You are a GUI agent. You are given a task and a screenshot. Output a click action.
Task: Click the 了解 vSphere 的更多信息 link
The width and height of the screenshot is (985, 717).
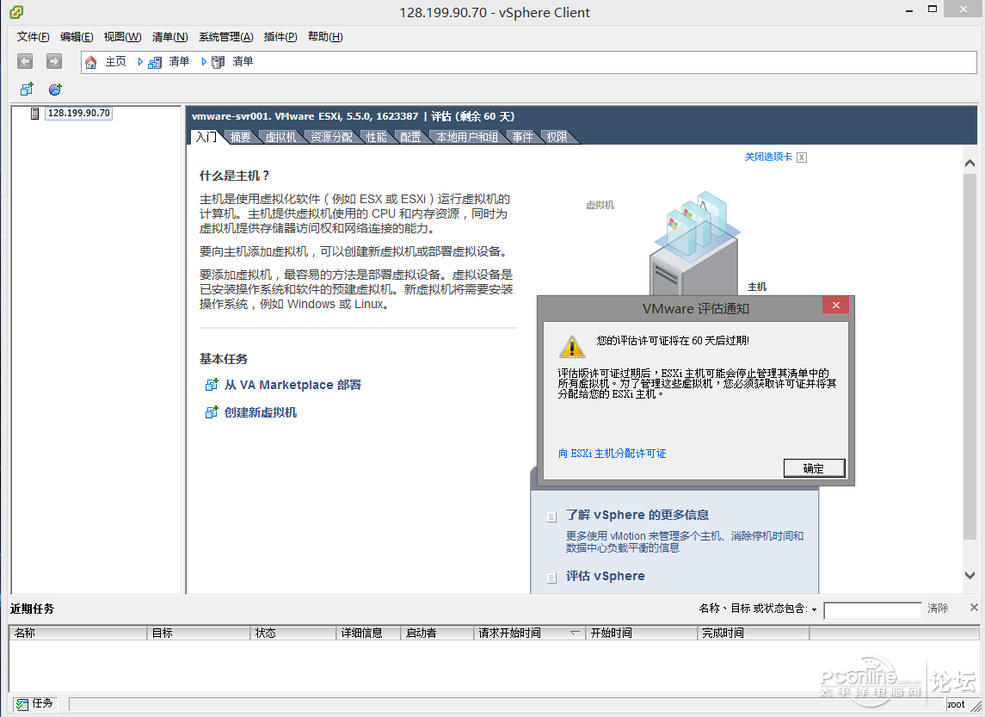pyautogui.click(x=638, y=515)
